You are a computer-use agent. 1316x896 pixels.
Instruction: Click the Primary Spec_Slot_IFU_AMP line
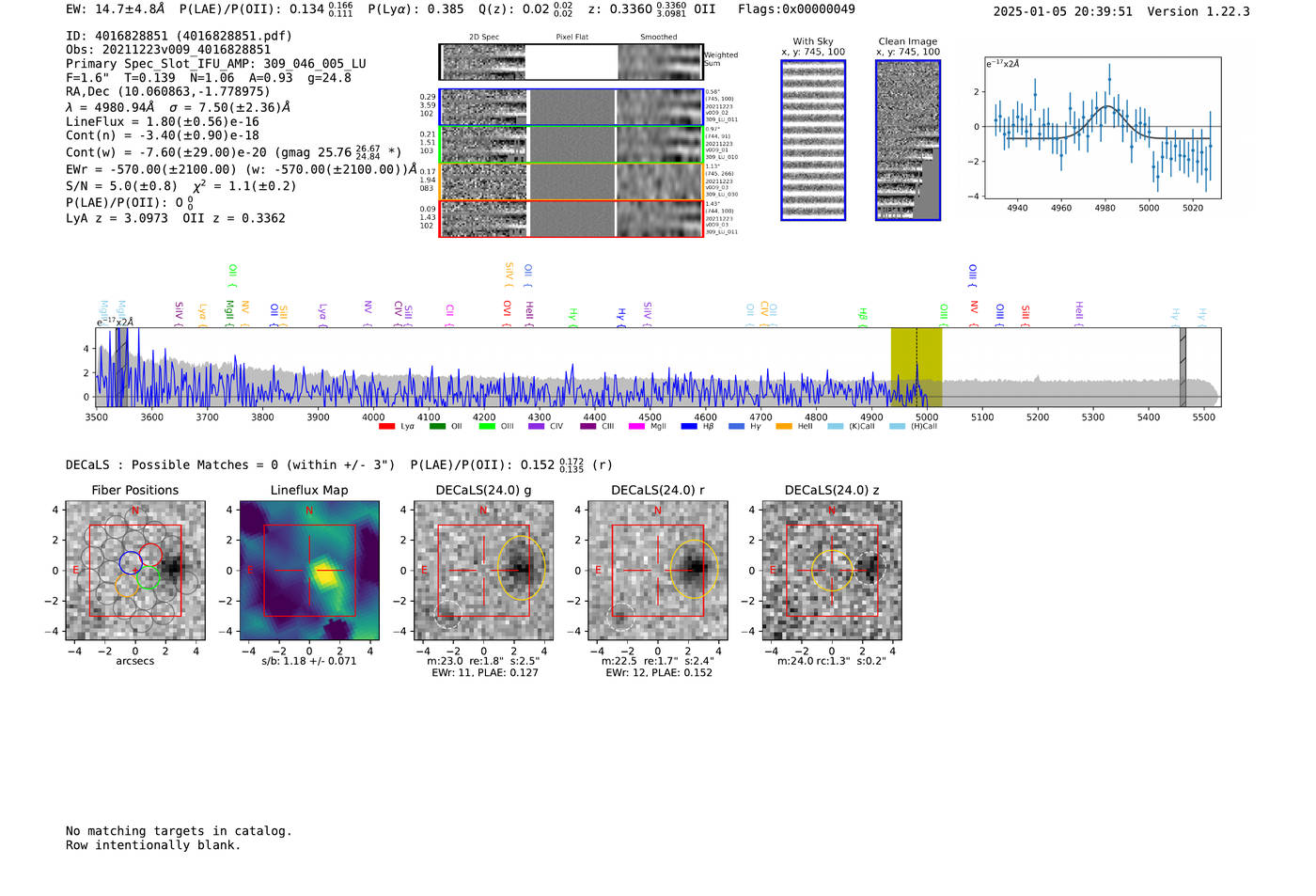point(216,64)
